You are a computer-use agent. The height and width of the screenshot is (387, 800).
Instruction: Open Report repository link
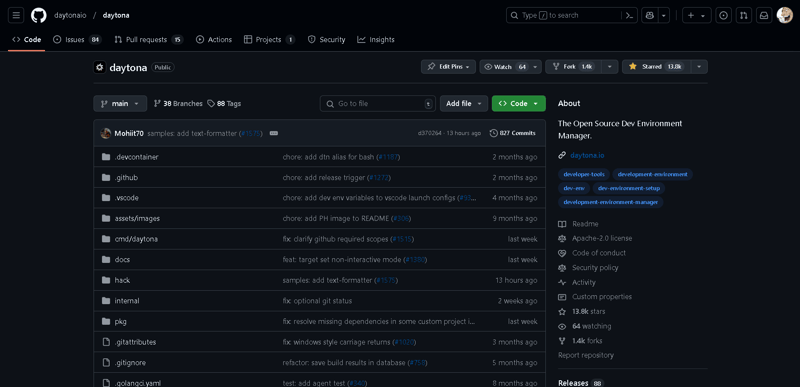click(x=586, y=355)
